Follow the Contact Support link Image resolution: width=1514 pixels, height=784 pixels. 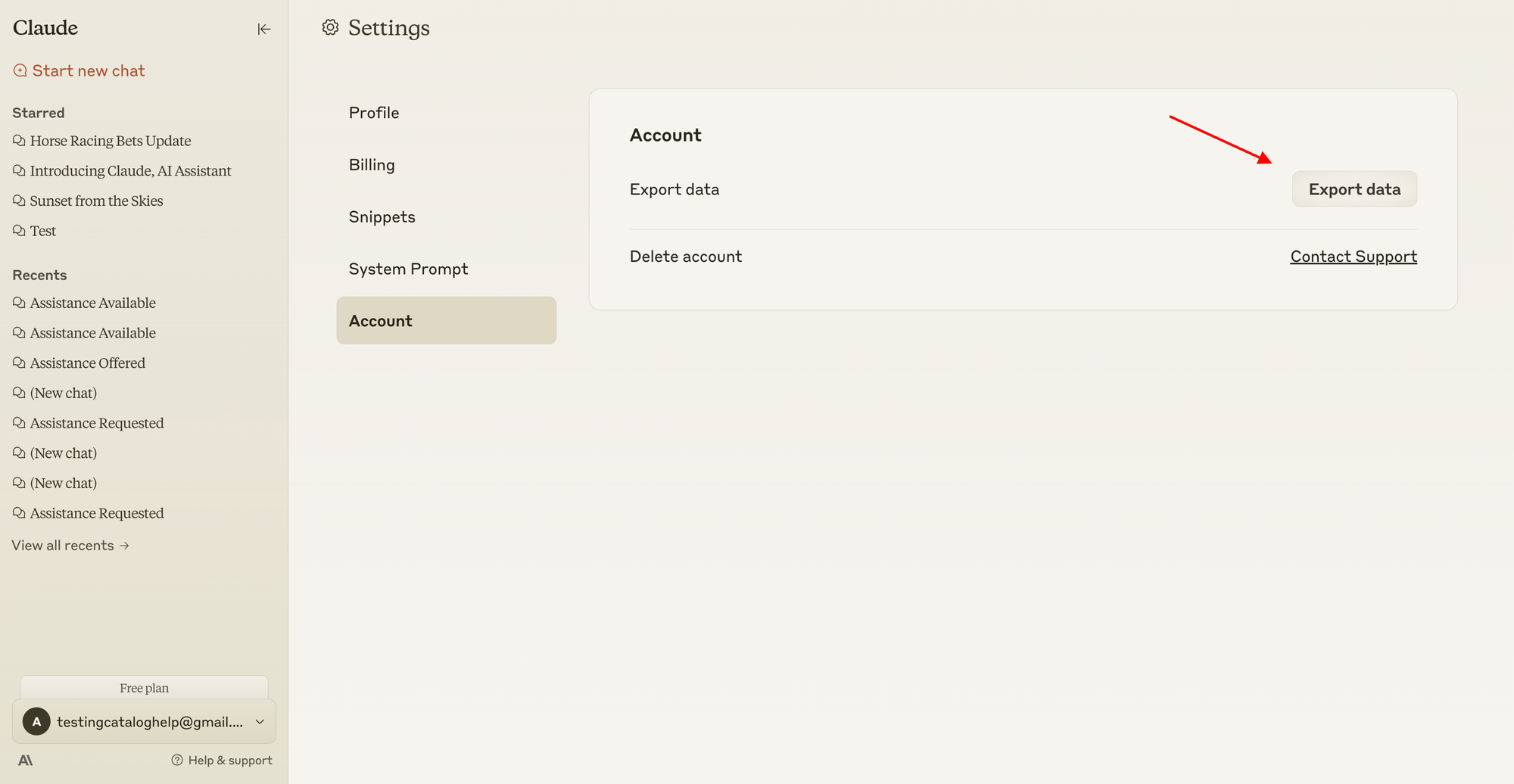coord(1354,257)
